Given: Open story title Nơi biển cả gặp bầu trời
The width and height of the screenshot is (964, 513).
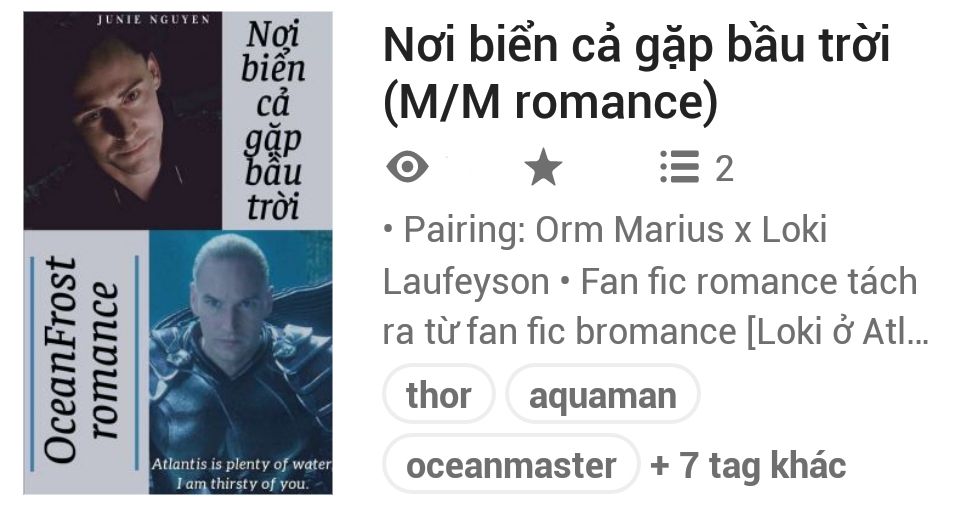Looking at the screenshot, I should (x=636, y=44).
